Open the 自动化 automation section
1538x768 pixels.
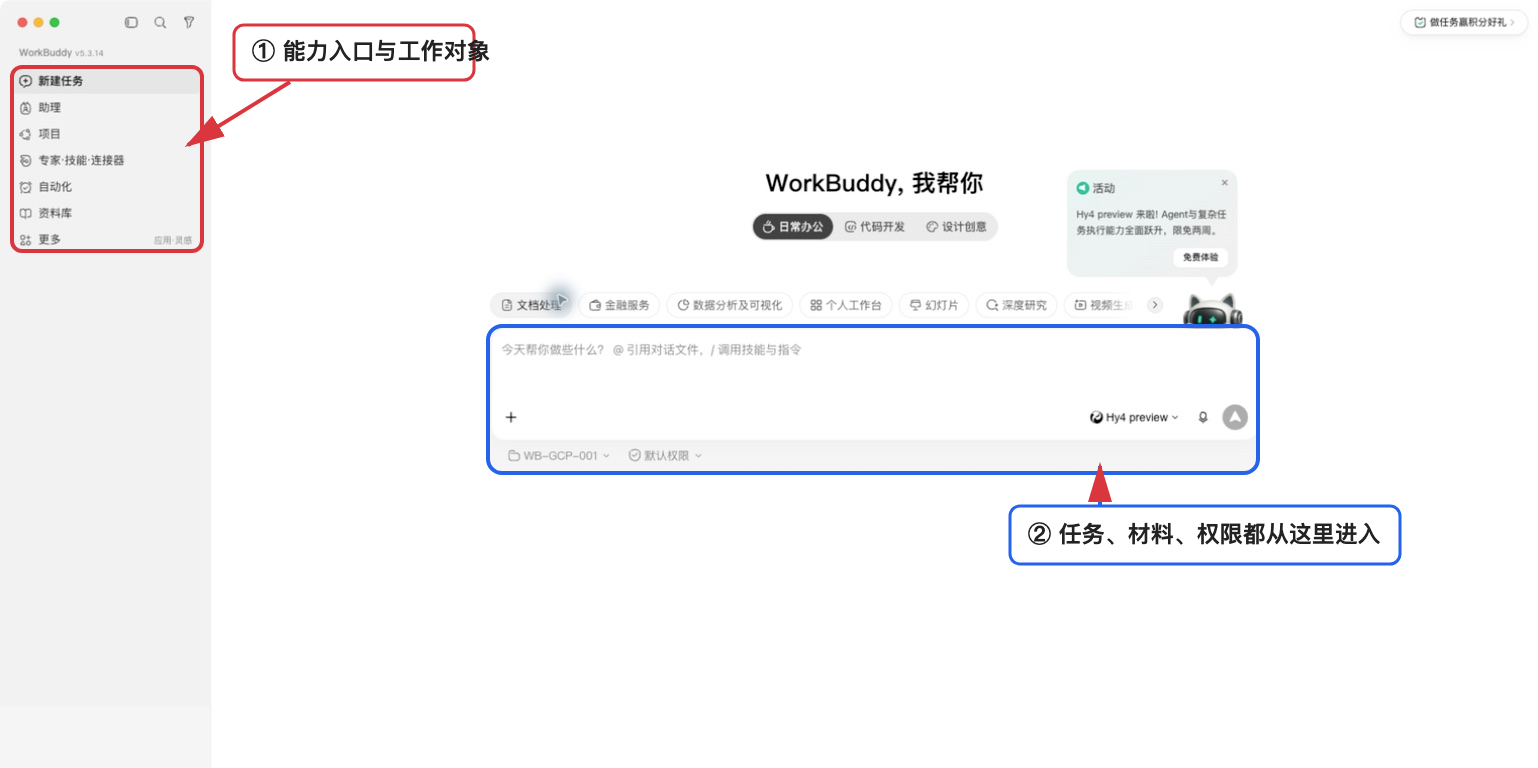107,187
